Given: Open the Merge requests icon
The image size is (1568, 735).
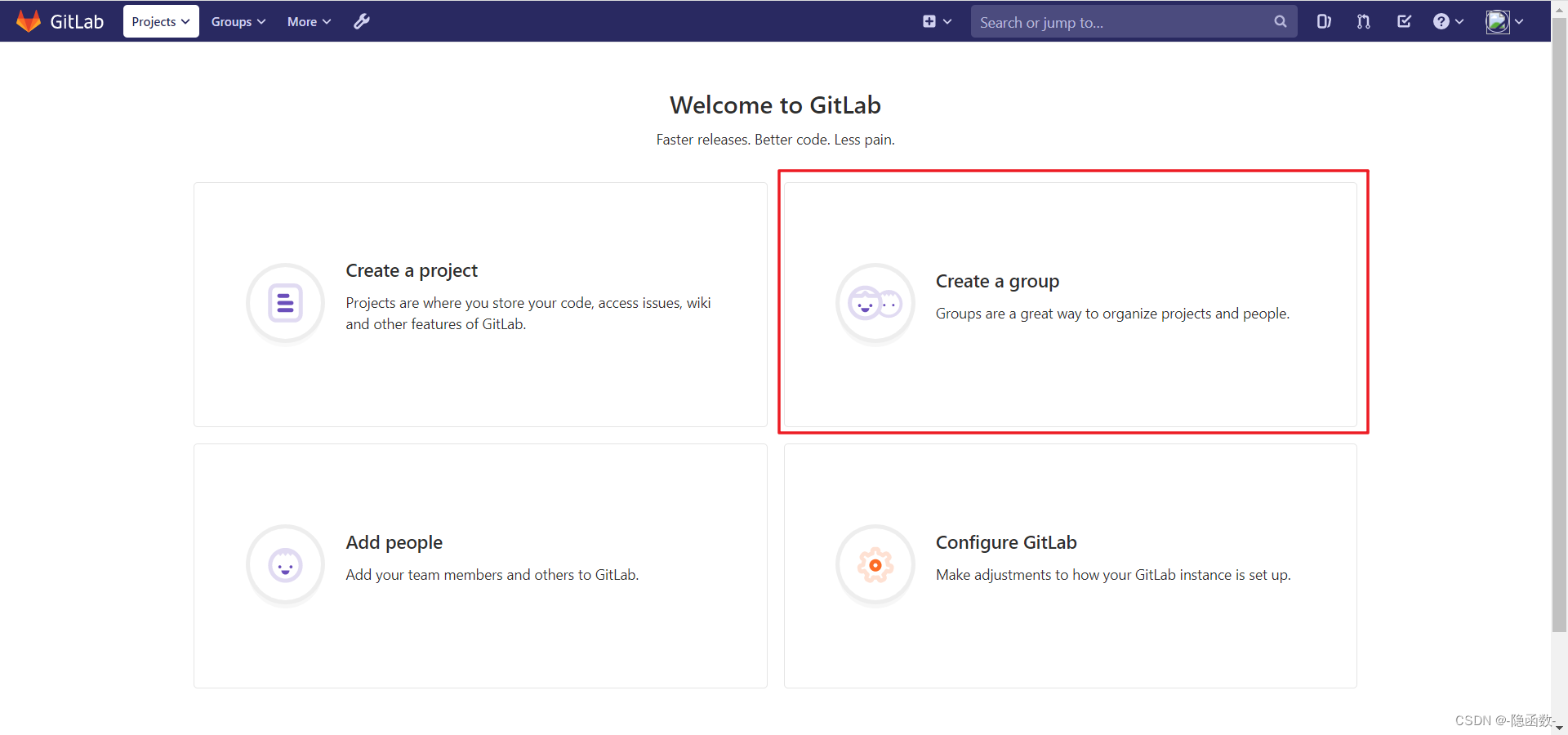Looking at the screenshot, I should pyautogui.click(x=1364, y=22).
